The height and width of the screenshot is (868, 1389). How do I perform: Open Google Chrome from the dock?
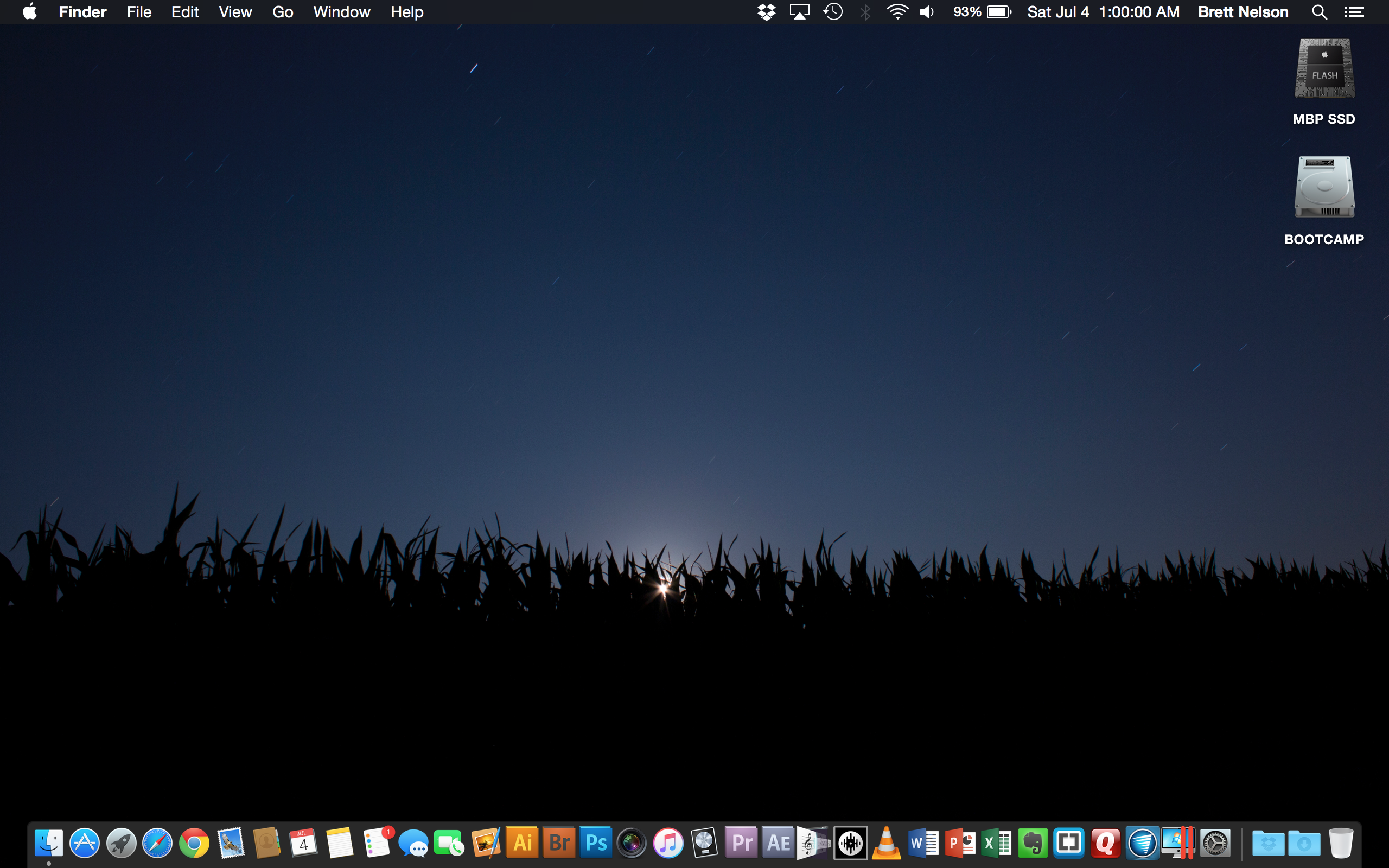click(194, 843)
